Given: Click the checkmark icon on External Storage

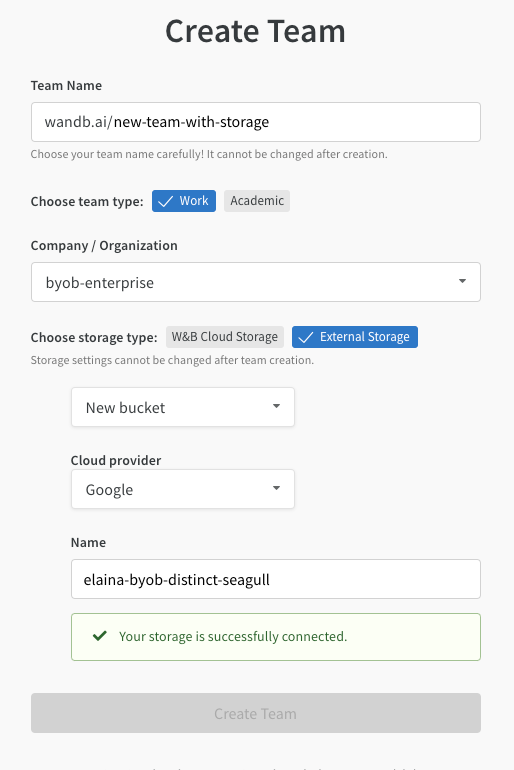Looking at the screenshot, I should [306, 337].
